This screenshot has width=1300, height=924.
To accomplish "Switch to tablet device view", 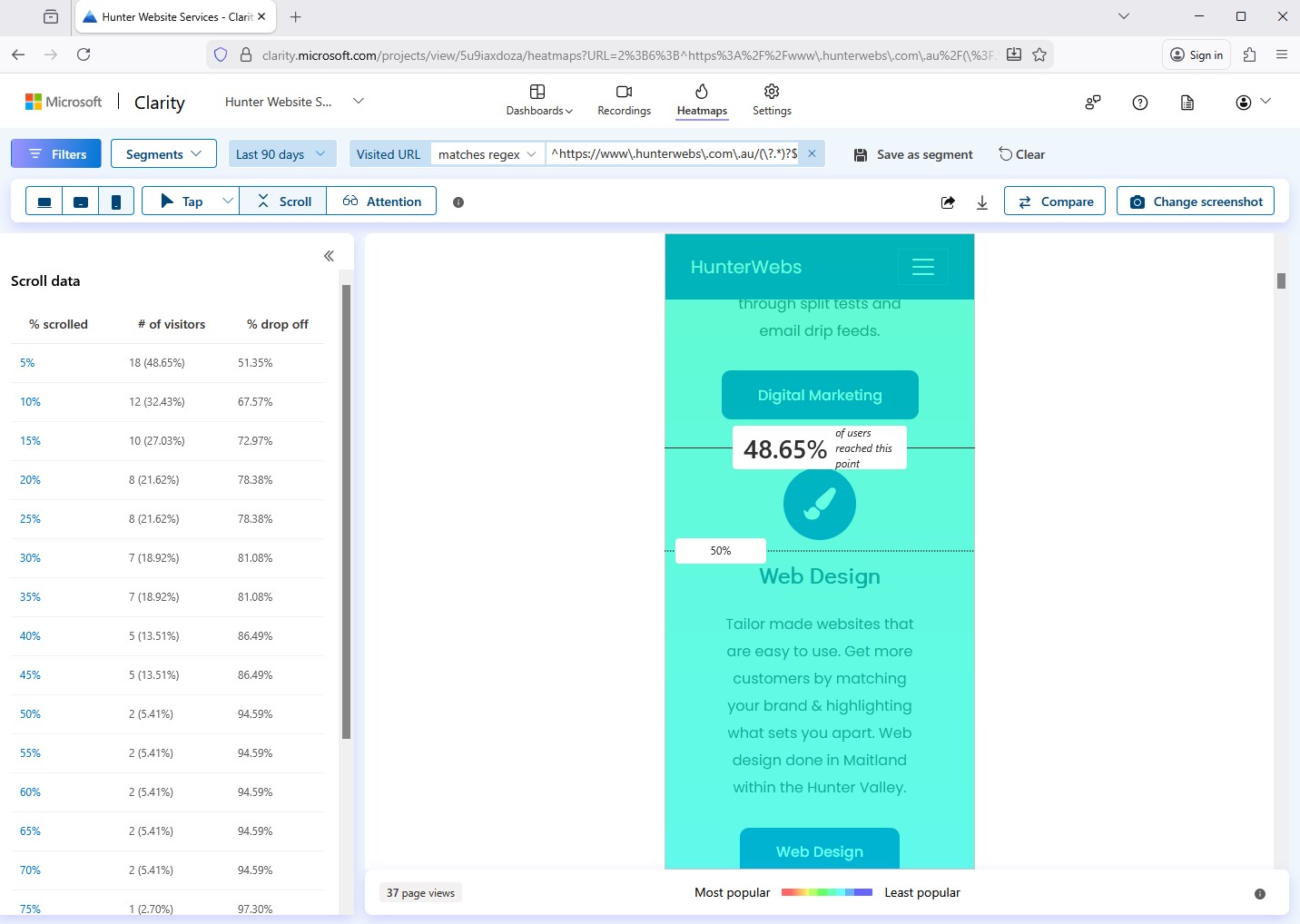I will pos(80,202).
